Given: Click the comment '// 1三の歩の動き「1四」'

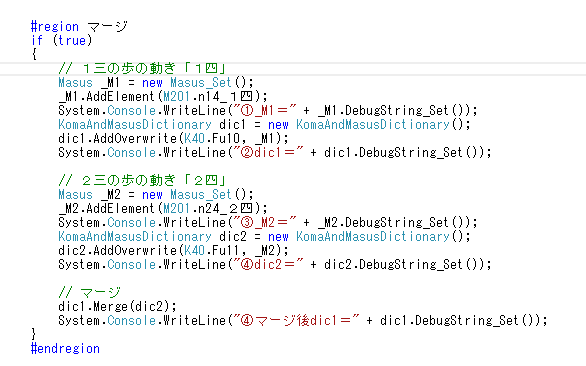Looking at the screenshot, I should (x=143, y=68).
